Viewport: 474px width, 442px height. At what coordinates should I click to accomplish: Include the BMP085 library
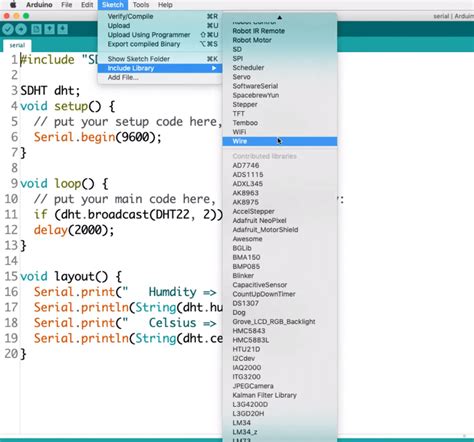coord(280,267)
